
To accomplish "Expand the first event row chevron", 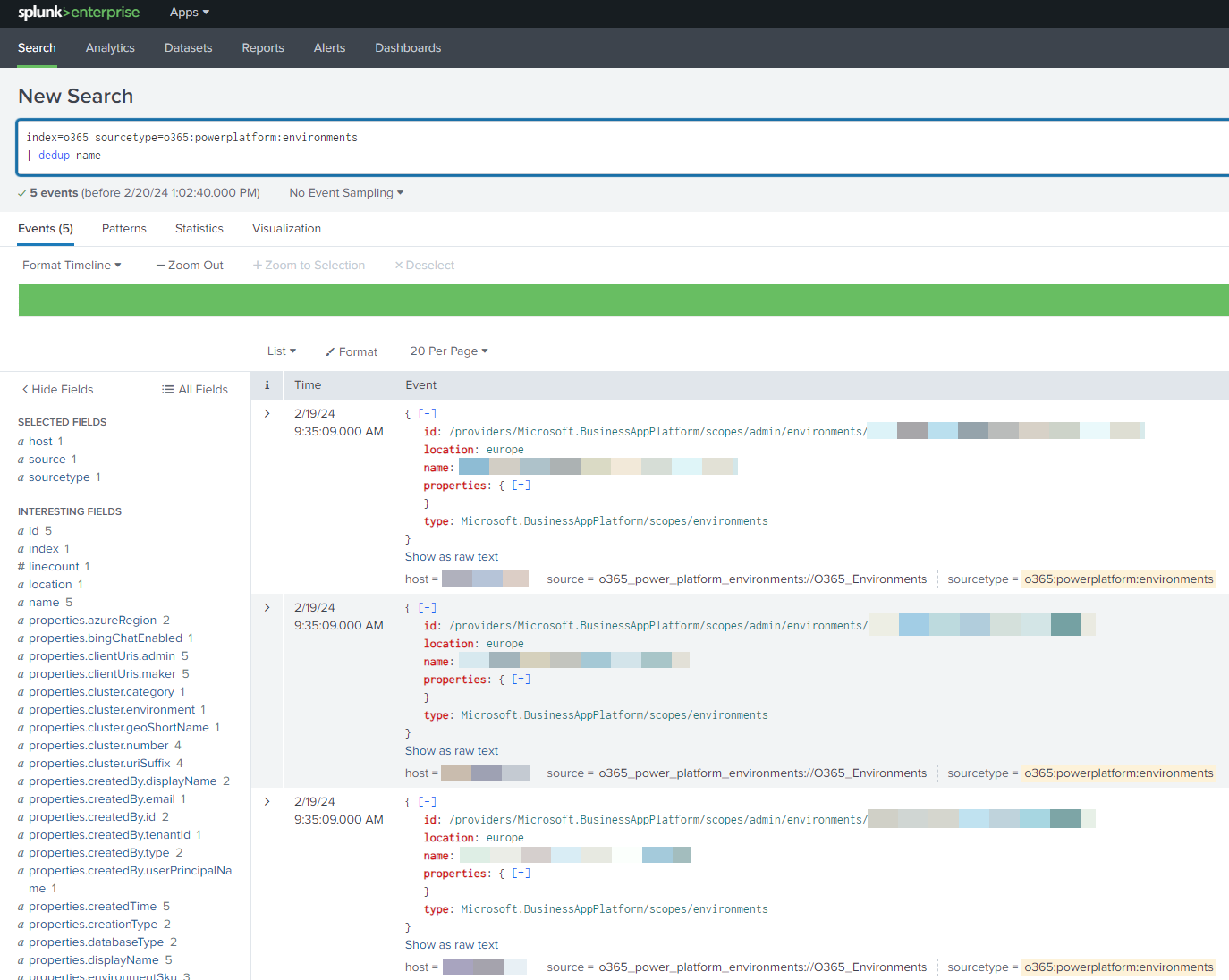I will click(x=267, y=414).
